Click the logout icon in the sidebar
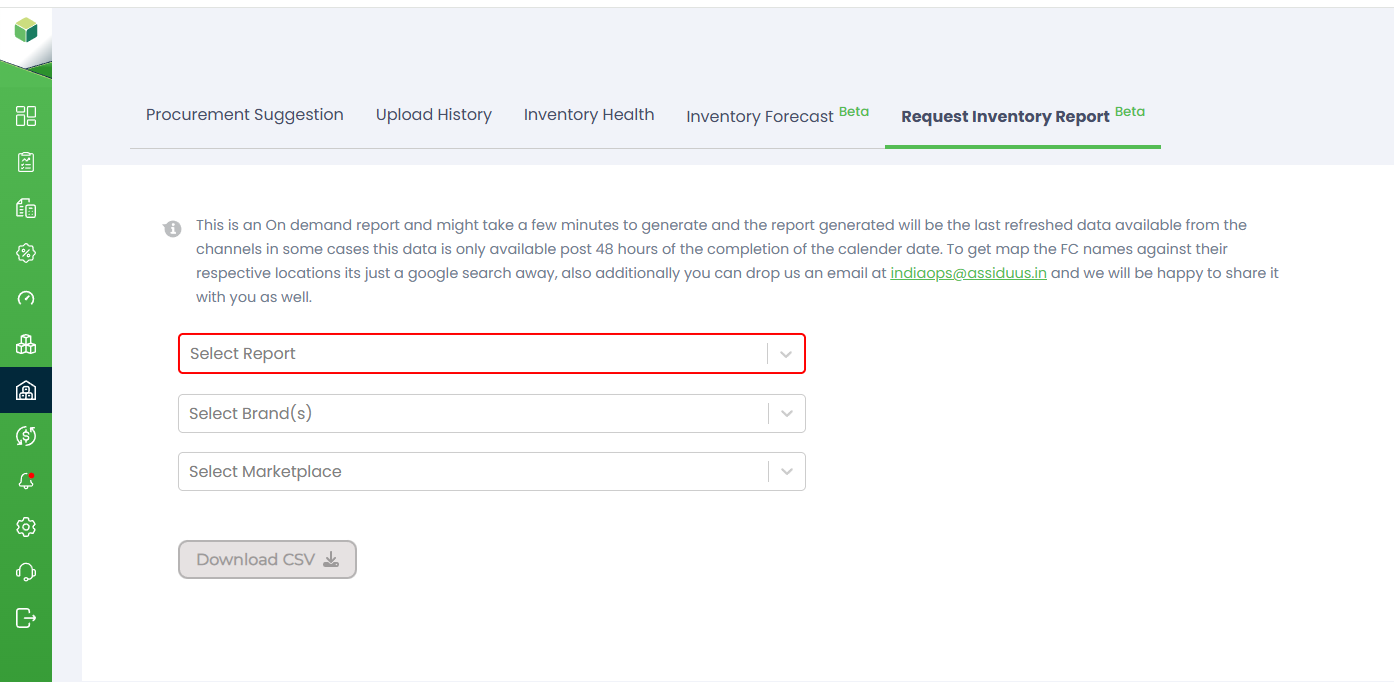 [26, 618]
